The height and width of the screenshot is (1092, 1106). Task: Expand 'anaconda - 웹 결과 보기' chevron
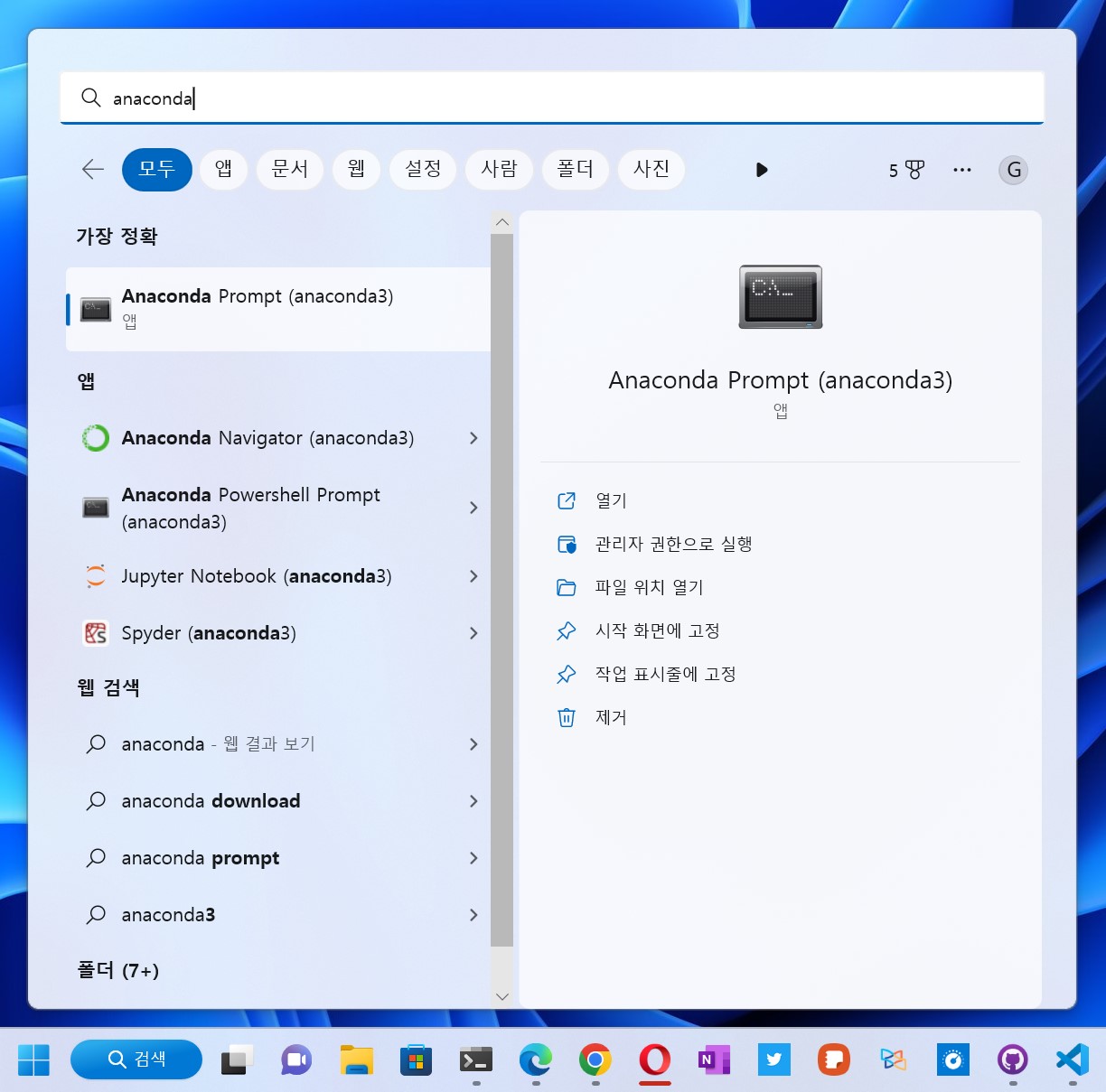point(473,744)
